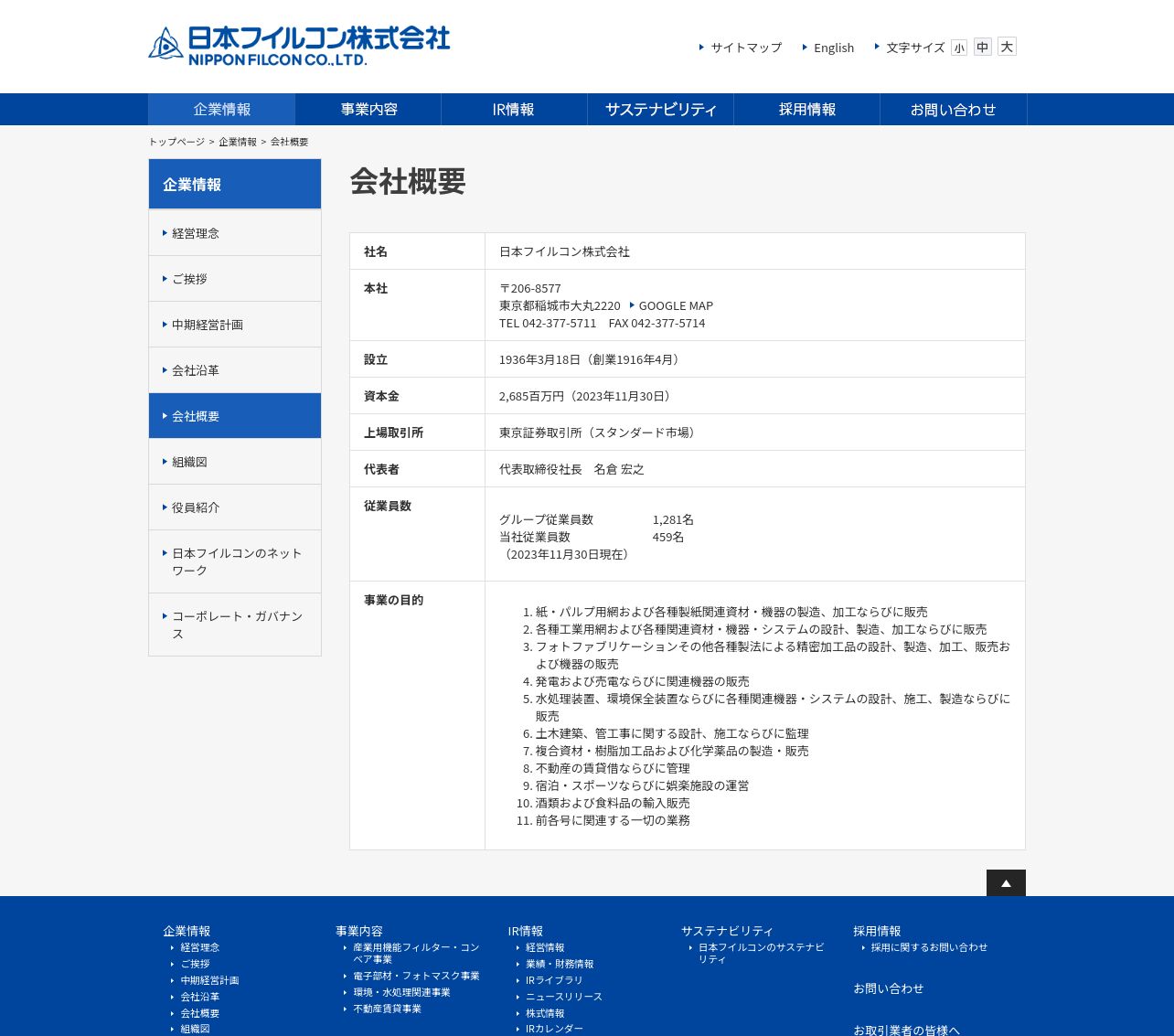
Task: Click the back-to-top arrow button
Action: (1006, 882)
